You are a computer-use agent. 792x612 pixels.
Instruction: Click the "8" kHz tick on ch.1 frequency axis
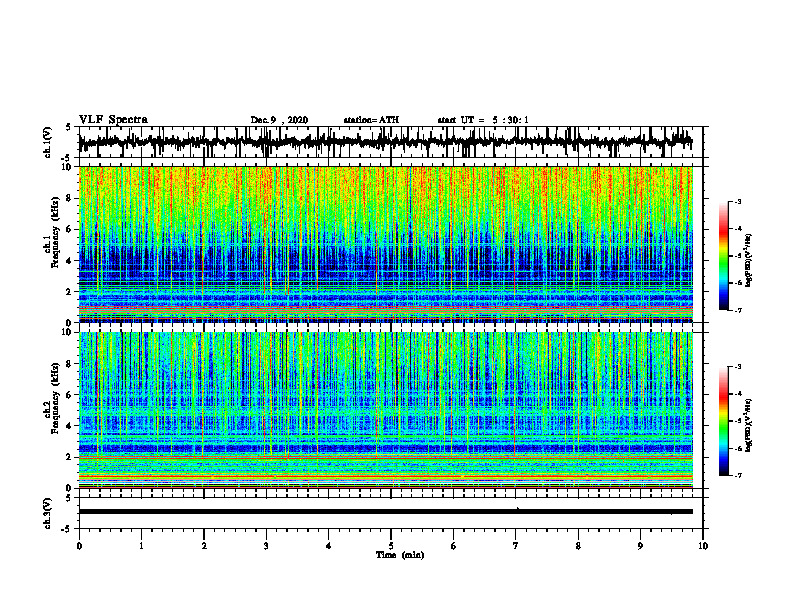[69, 198]
